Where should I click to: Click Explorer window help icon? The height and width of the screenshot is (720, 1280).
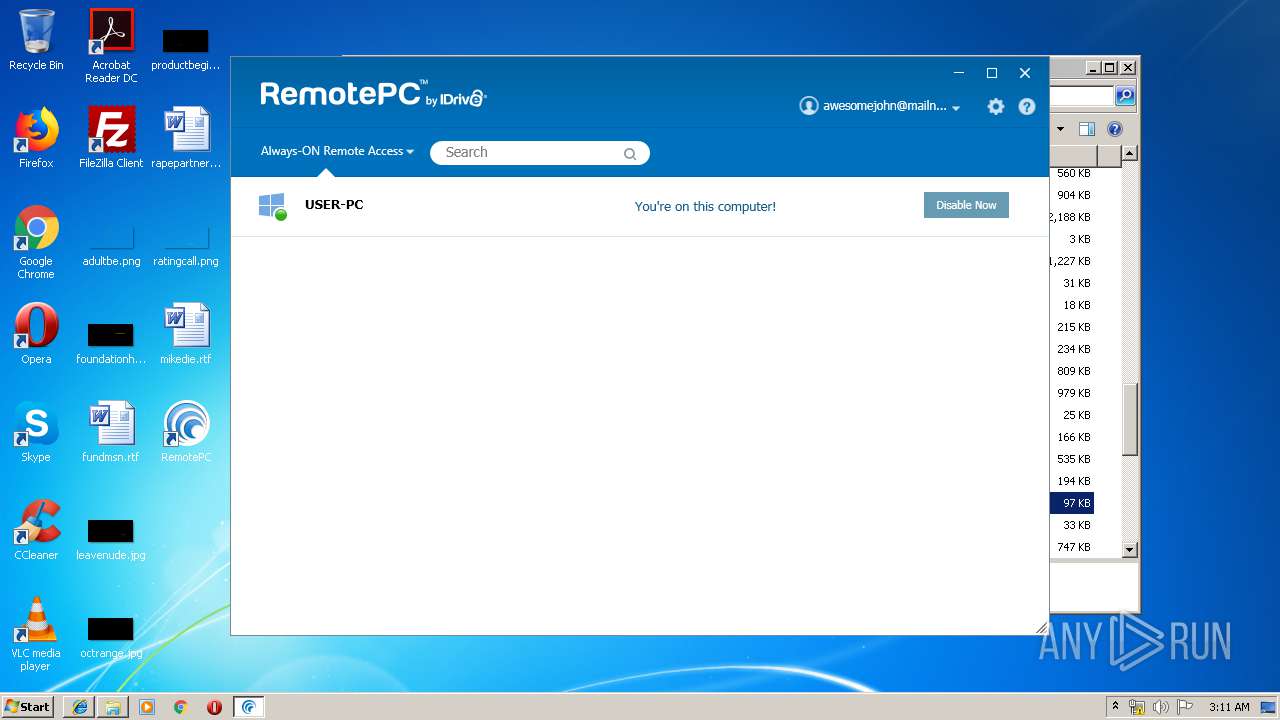pyautogui.click(x=1115, y=129)
